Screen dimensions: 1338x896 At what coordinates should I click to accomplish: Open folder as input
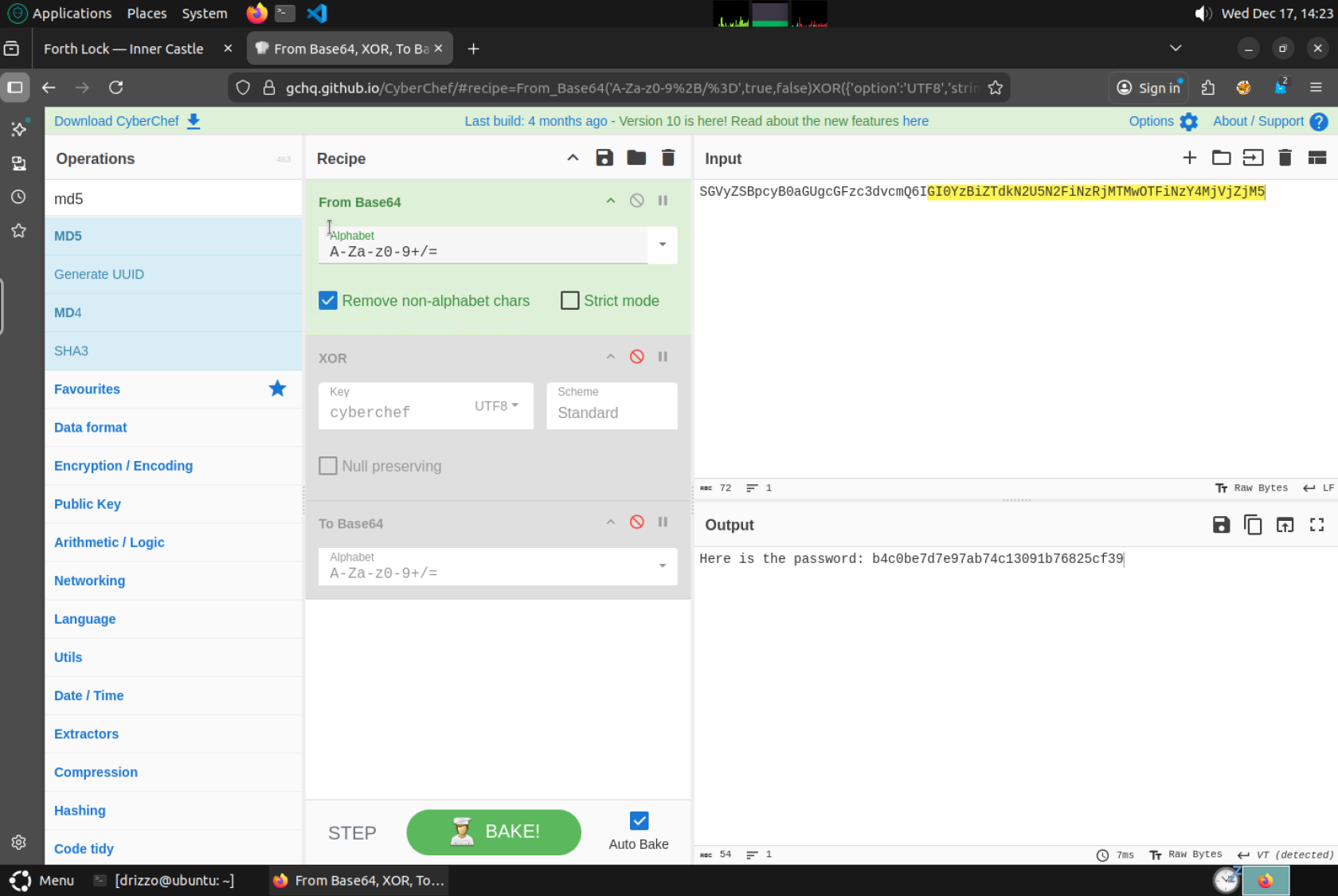pos(1222,158)
